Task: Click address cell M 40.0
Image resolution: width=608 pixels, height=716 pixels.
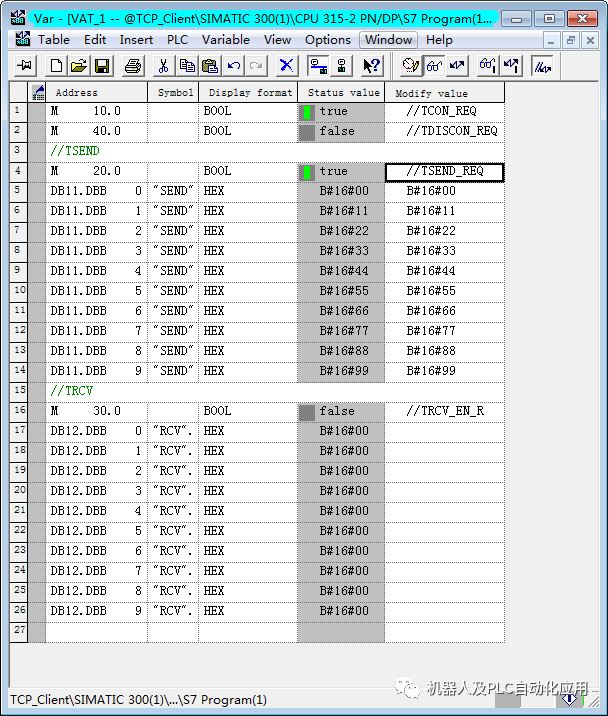Action: pyautogui.click(x=96, y=132)
